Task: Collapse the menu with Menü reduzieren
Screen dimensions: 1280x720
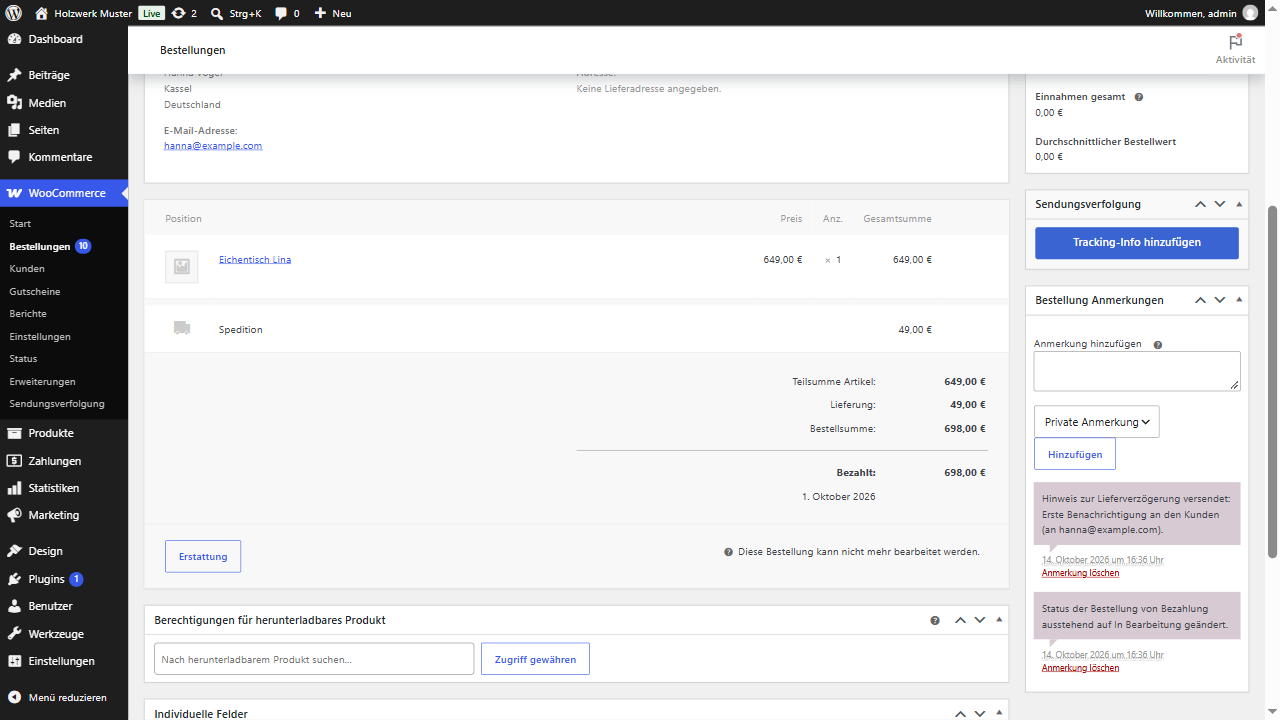Action: coord(64,697)
